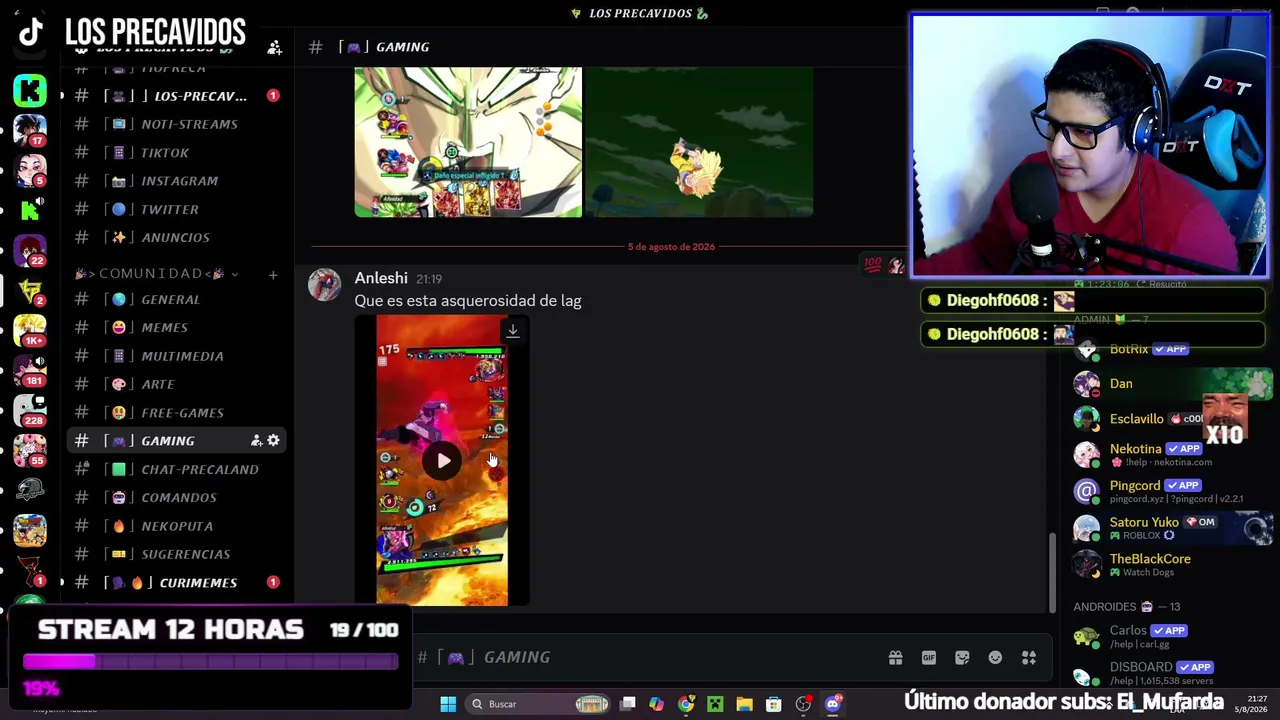The image size is (1280, 720).
Task: Add the 100 reaction to Anleshi's message
Action: click(x=873, y=265)
